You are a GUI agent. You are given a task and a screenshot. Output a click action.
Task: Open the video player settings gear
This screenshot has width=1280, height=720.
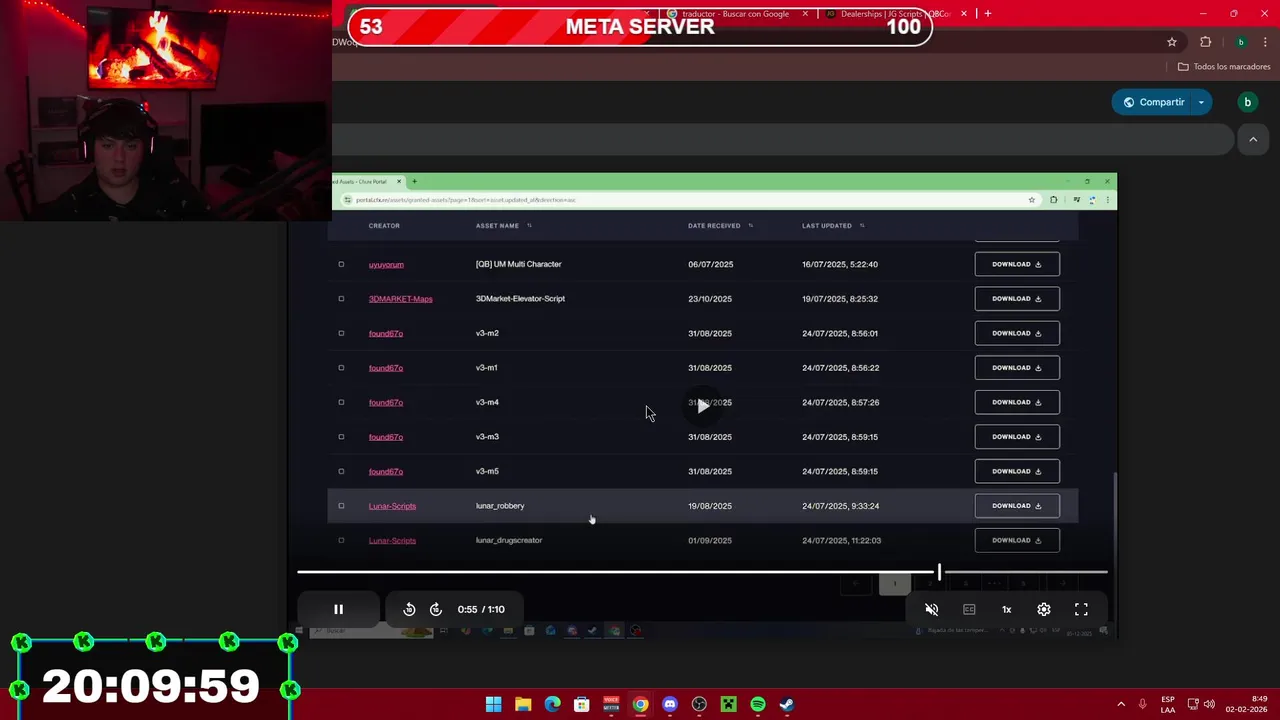coord(1044,609)
